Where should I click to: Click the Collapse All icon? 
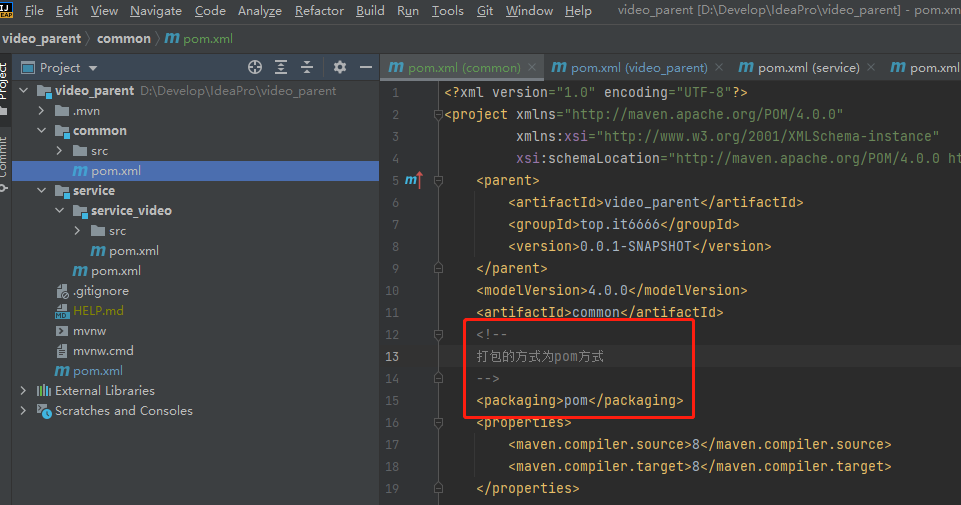307,67
